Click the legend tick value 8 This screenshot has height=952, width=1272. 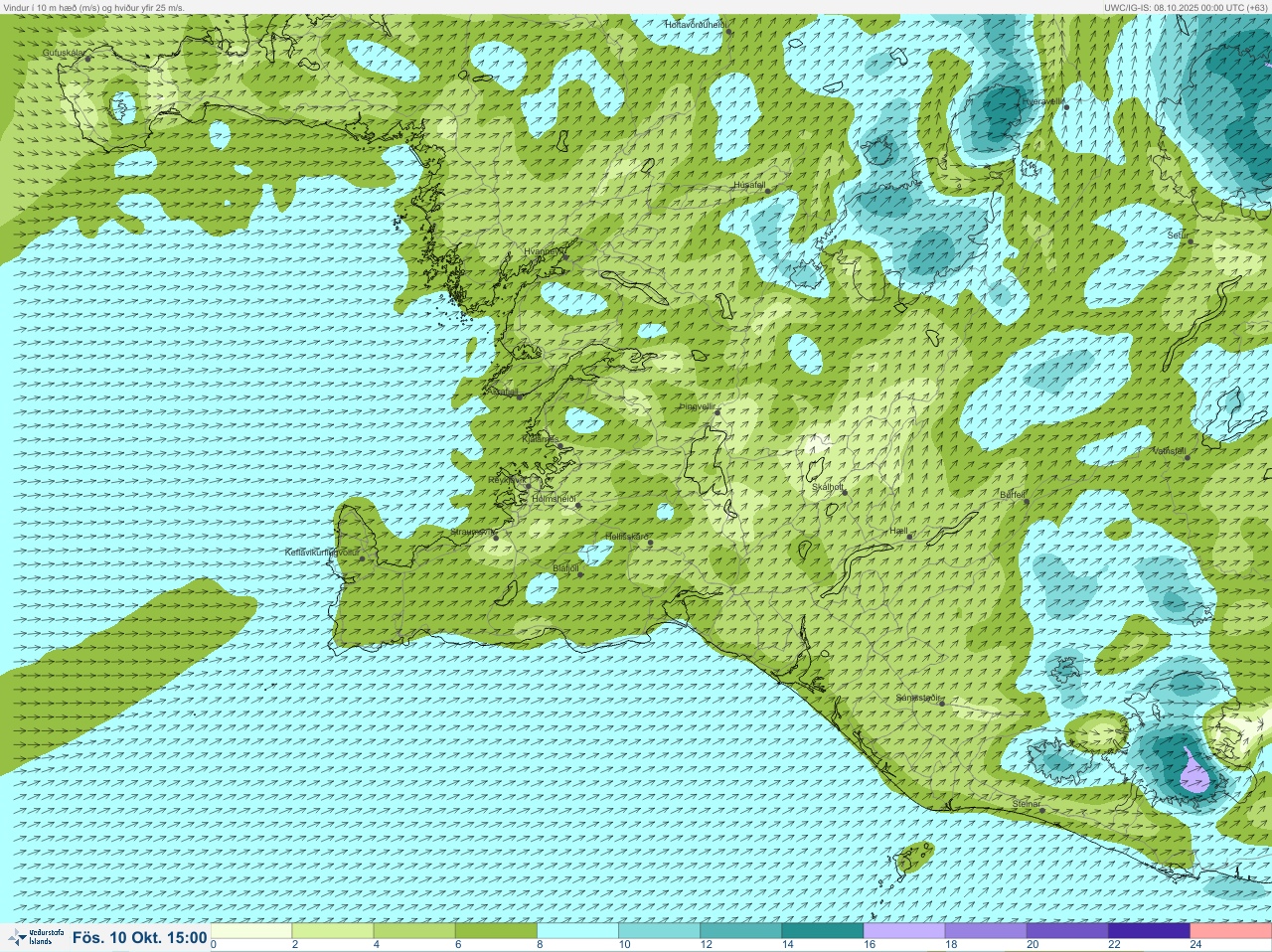pyautogui.click(x=540, y=945)
